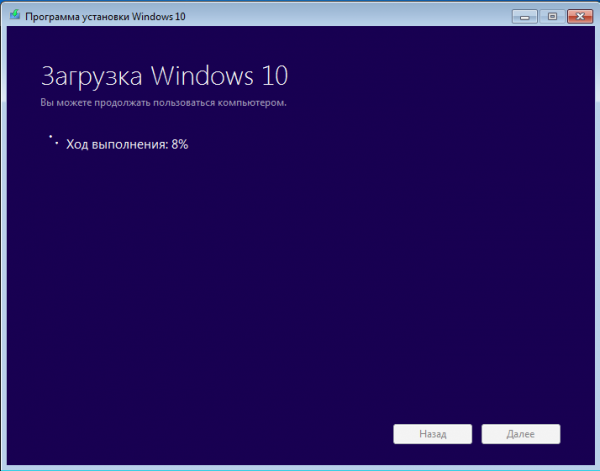Click the 'Программа установки Windows 10' window title

pos(105,16)
